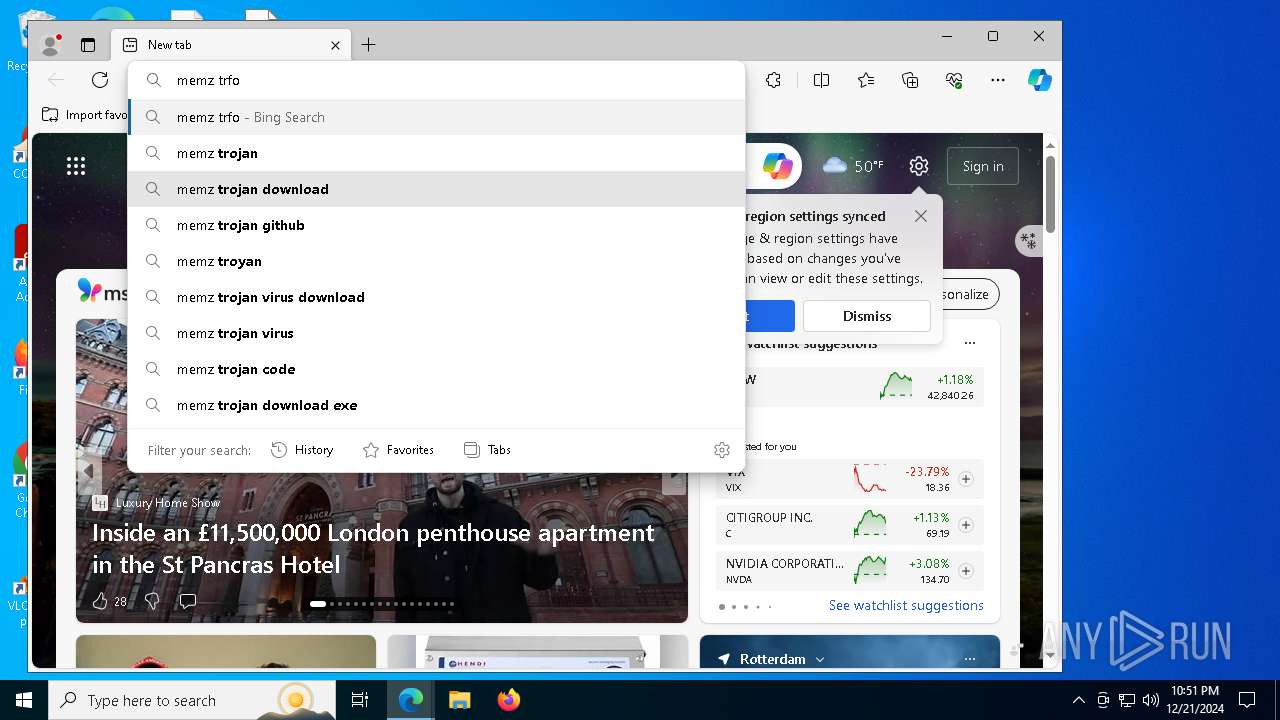Close the New tab
Screen dimensions: 1280x720
(x=336, y=45)
